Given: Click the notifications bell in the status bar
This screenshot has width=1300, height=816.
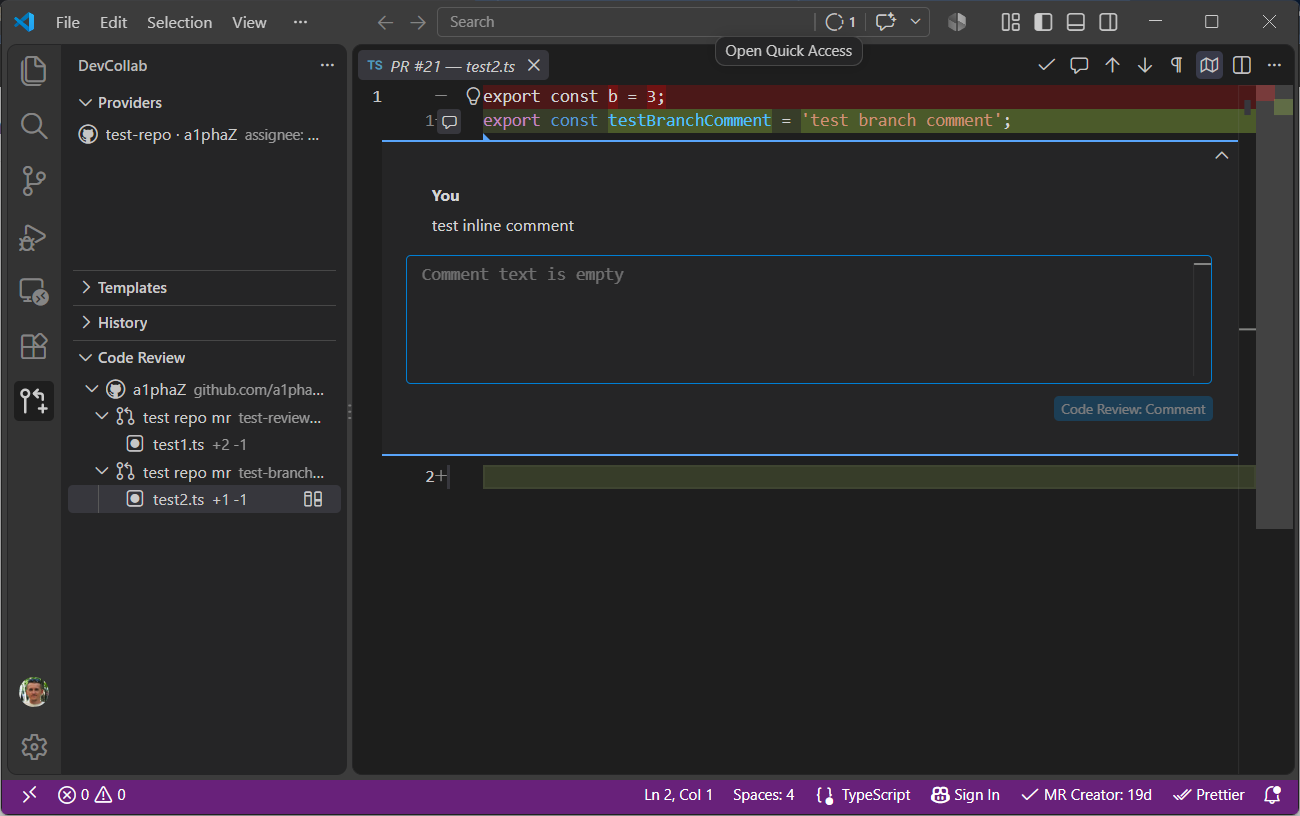Looking at the screenshot, I should [x=1272, y=795].
